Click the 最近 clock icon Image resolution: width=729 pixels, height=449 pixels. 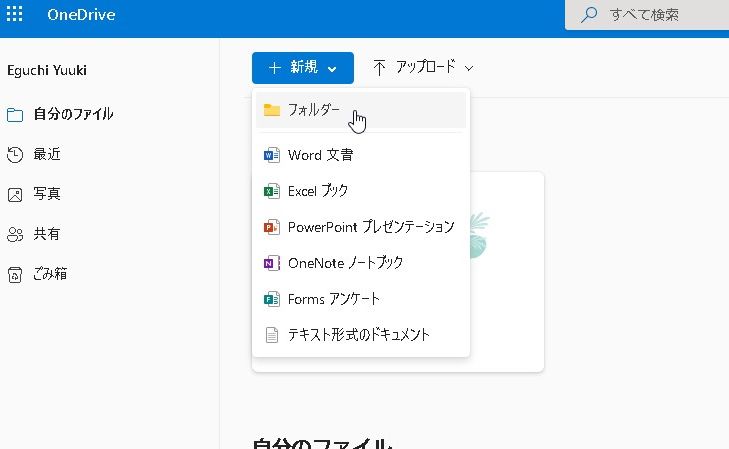(15, 155)
